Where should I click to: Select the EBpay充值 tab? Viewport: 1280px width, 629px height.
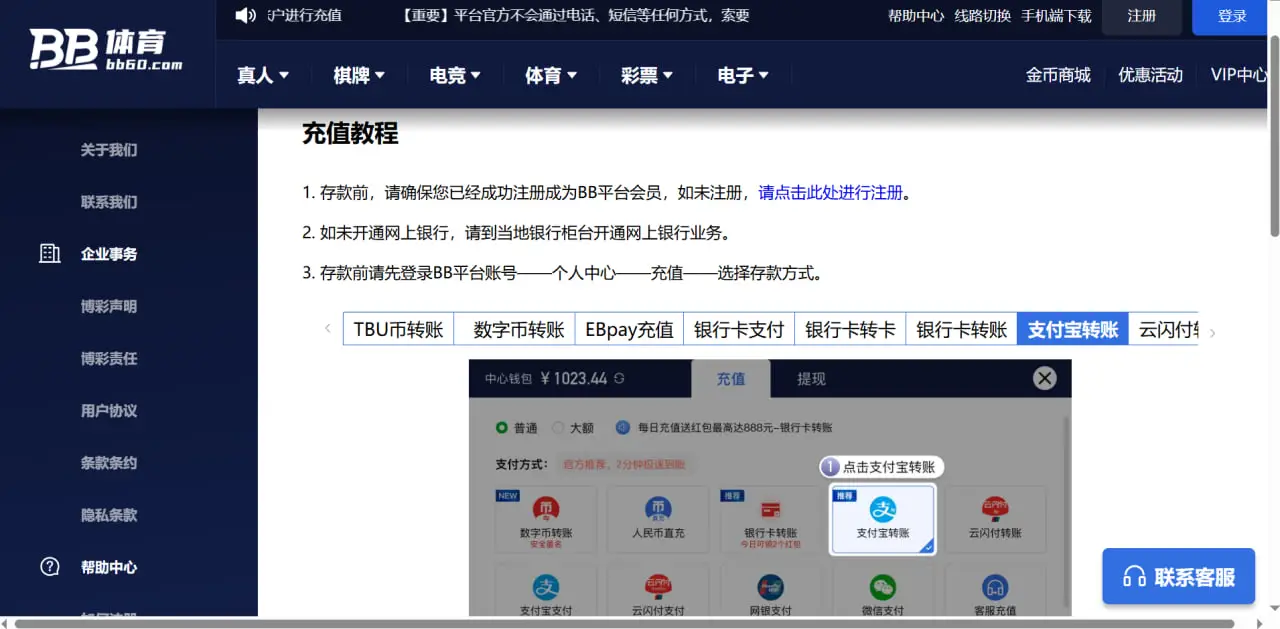click(629, 329)
